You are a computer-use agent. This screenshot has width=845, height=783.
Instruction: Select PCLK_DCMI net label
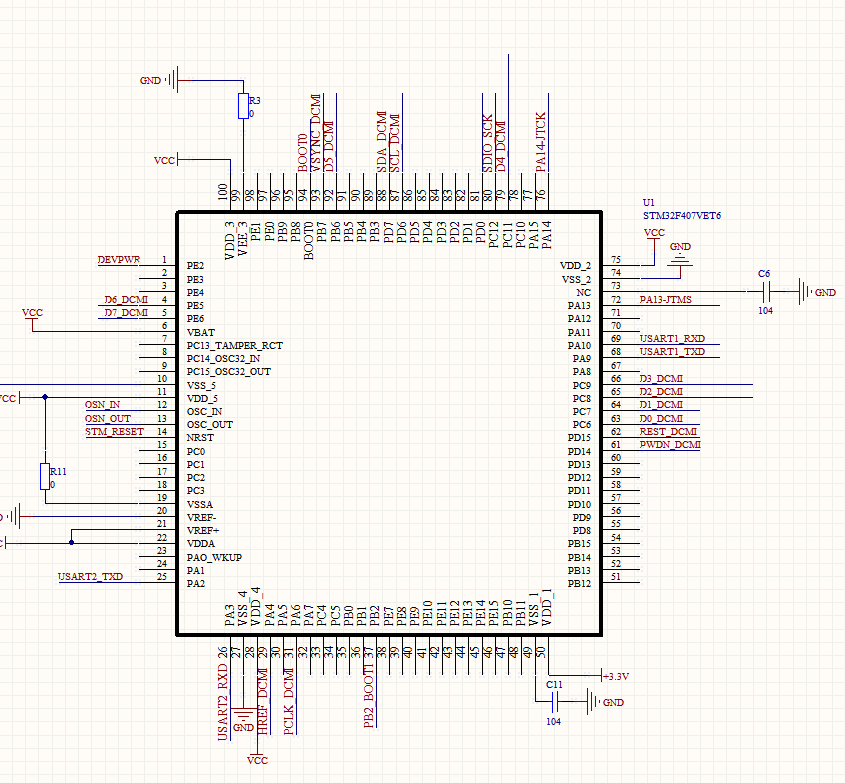289,701
